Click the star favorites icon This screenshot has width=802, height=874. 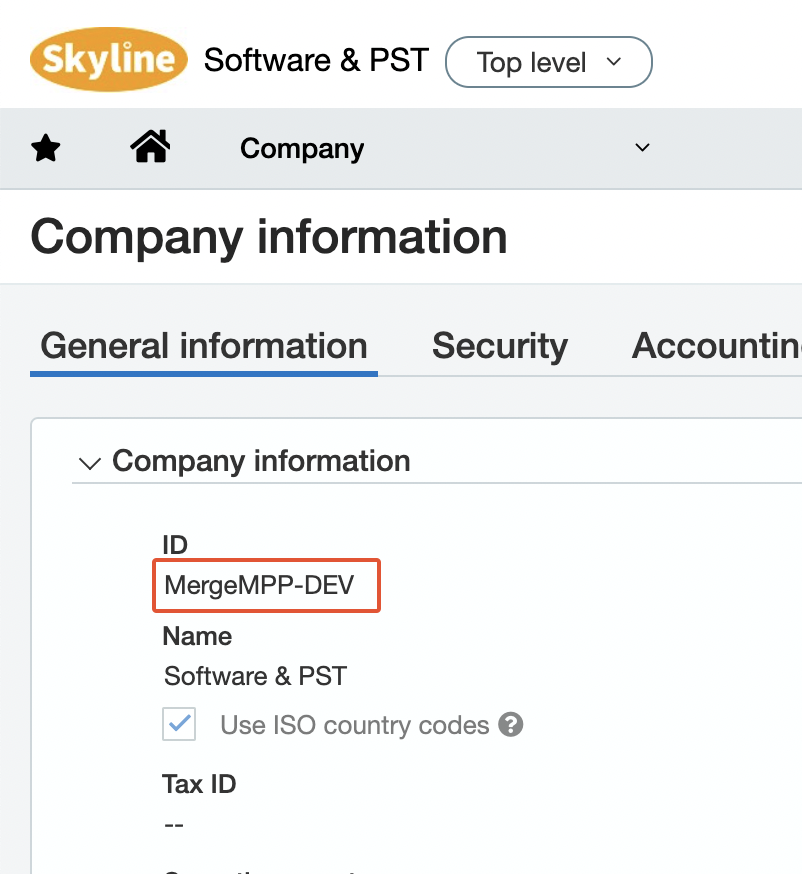pyautogui.click(x=46, y=149)
